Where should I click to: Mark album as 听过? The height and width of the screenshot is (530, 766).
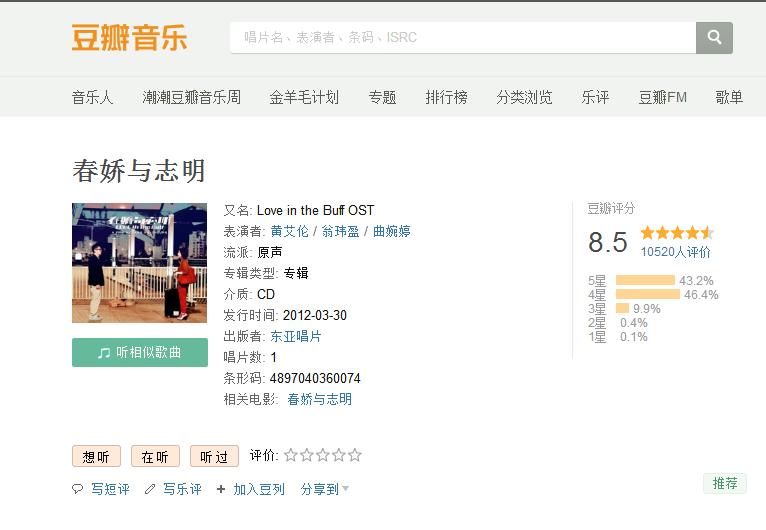click(214, 456)
